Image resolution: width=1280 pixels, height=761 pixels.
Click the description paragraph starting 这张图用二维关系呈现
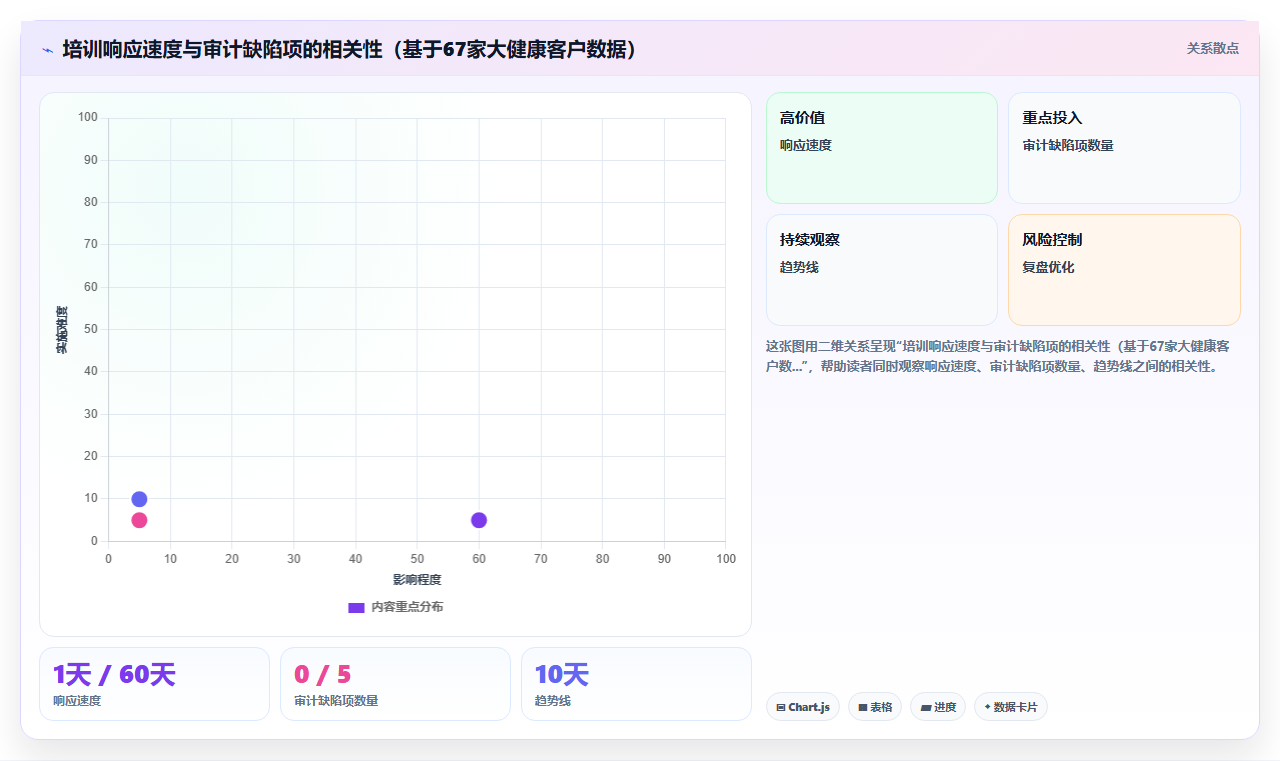[x=998, y=356]
